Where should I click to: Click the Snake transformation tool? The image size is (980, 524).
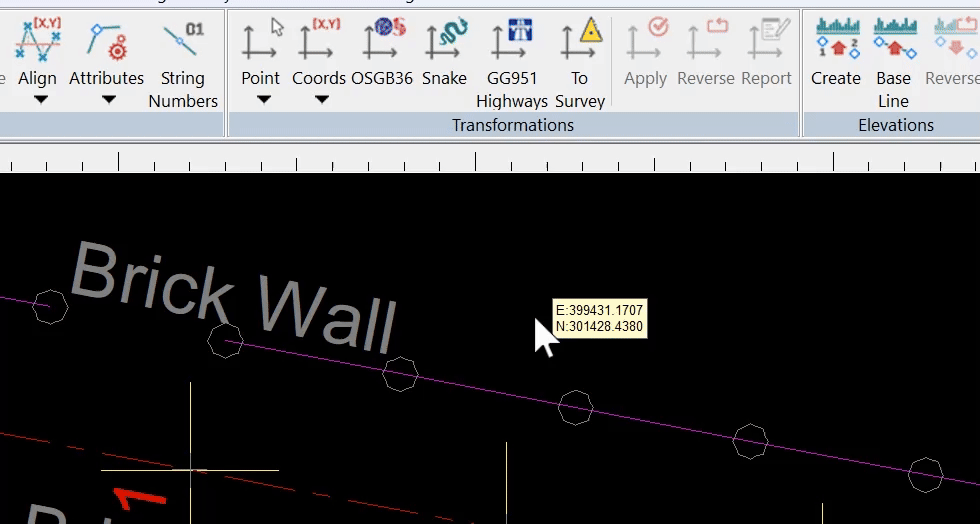(444, 42)
